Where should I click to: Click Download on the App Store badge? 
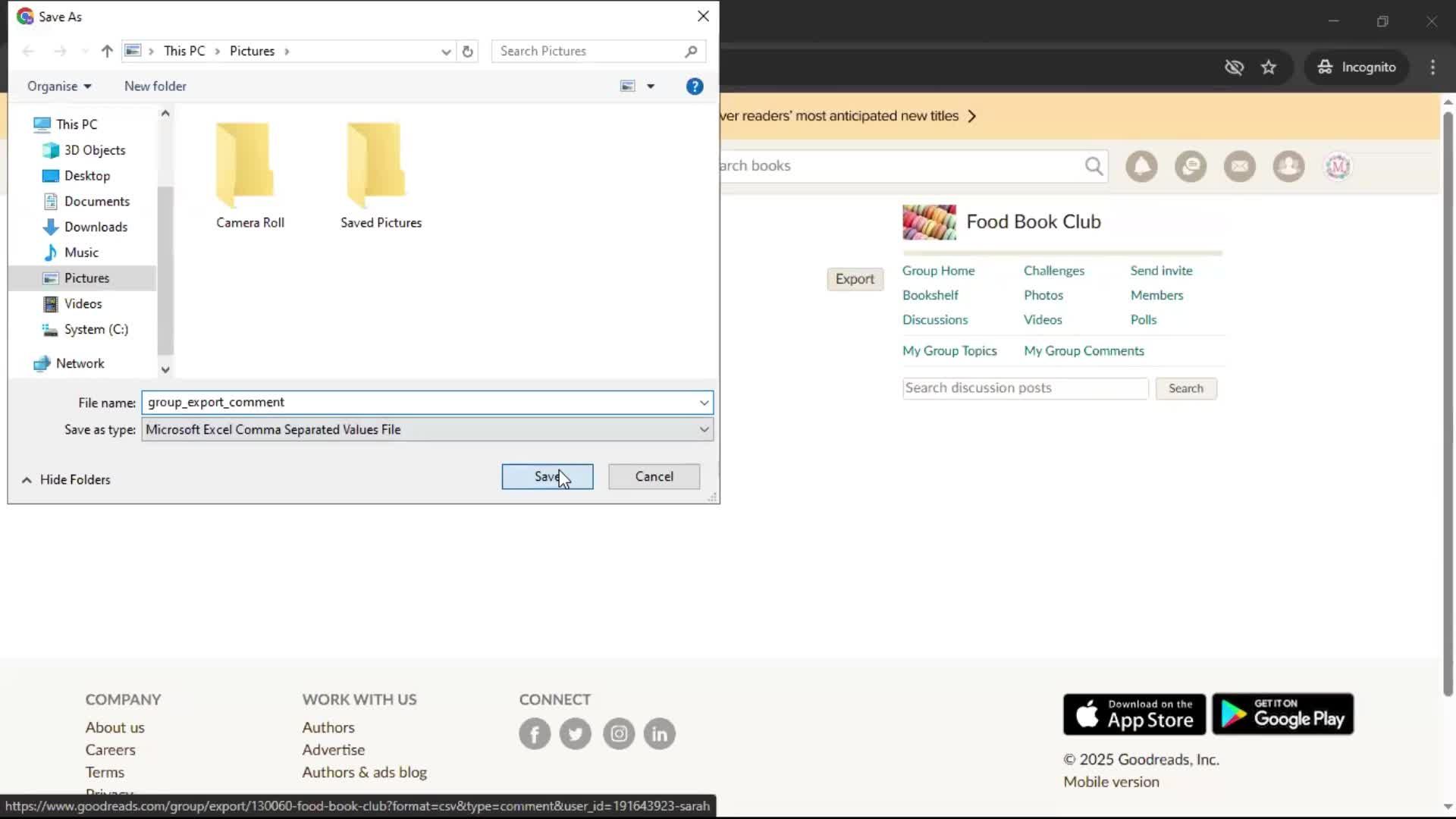click(1134, 714)
